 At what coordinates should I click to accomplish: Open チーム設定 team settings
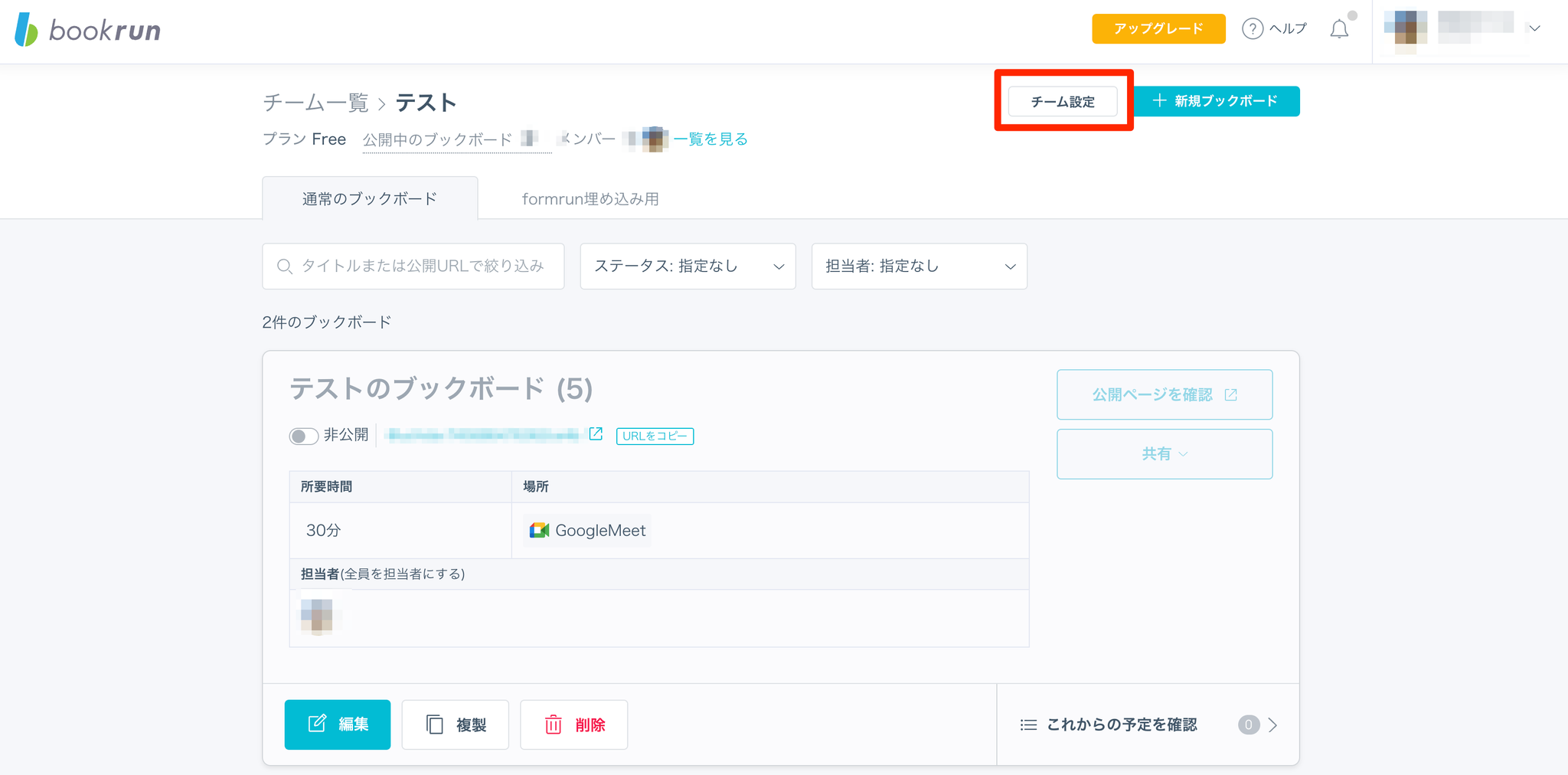(x=1063, y=101)
